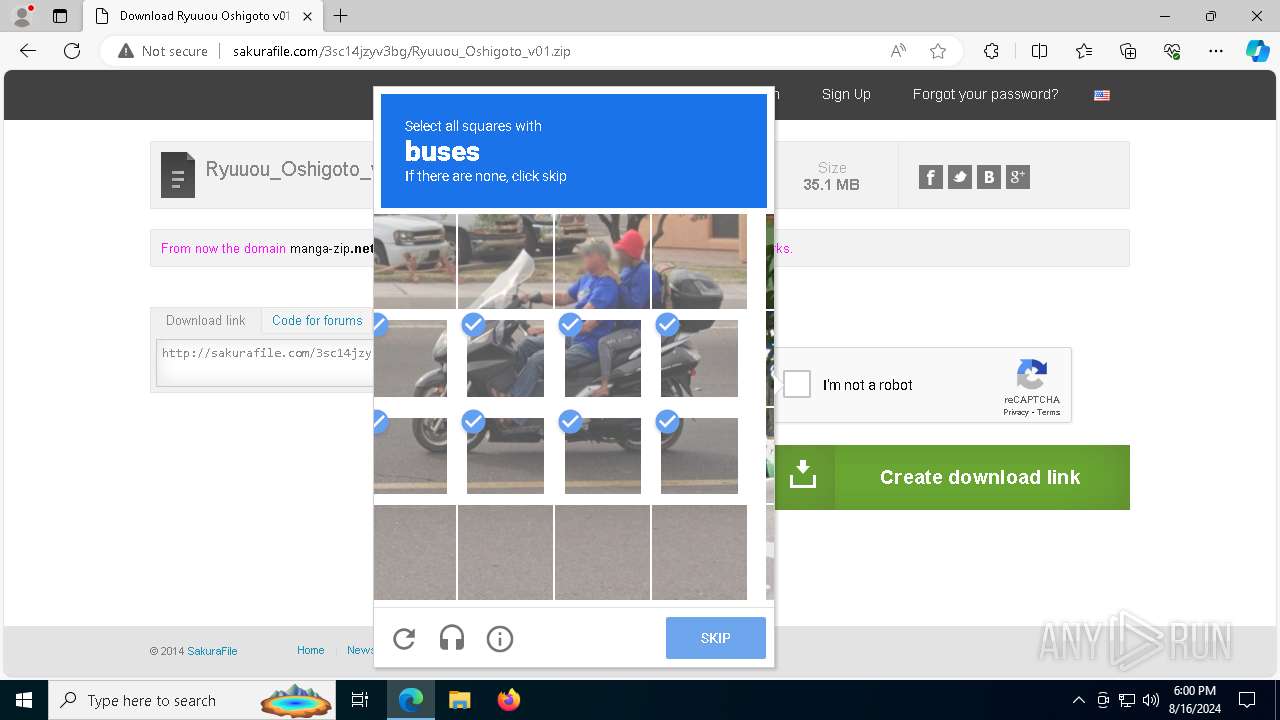
Task: Reload the captcha challenge
Action: (x=404, y=638)
